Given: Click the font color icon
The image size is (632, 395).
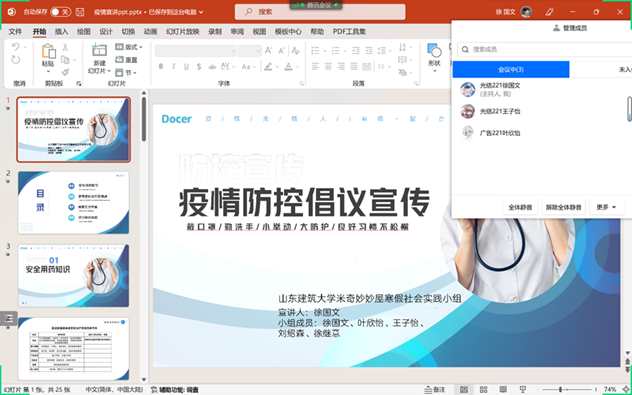Looking at the screenshot, I should [289, 67].
